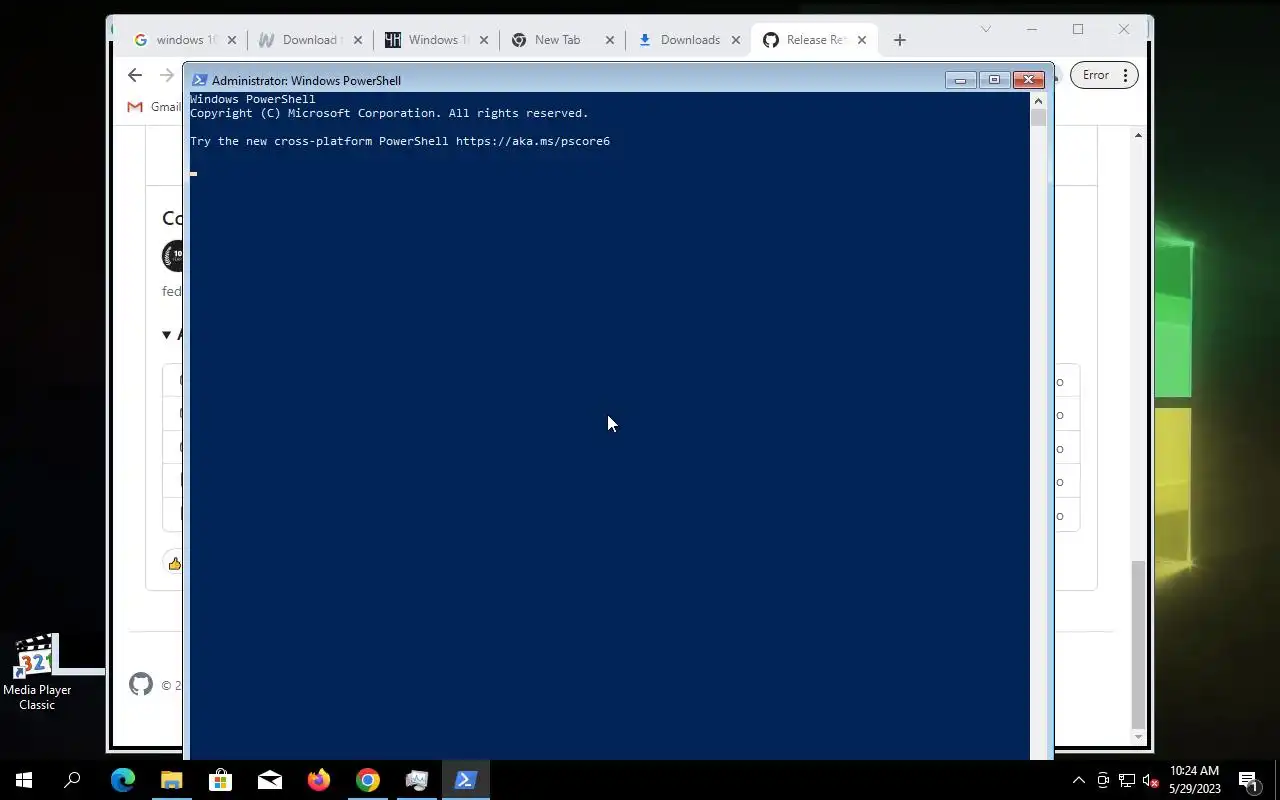The height and width of the screenshot is (800, 1280).
Task: Select the Release GitHub tab
Action: coord(816,40)
